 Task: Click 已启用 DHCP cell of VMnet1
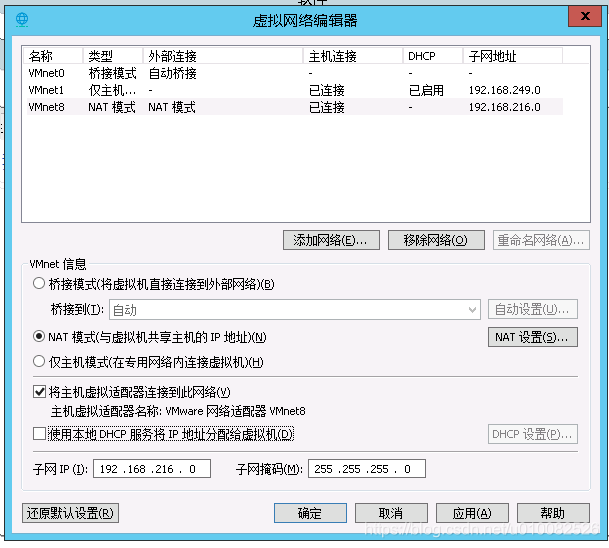coord(426,90)
